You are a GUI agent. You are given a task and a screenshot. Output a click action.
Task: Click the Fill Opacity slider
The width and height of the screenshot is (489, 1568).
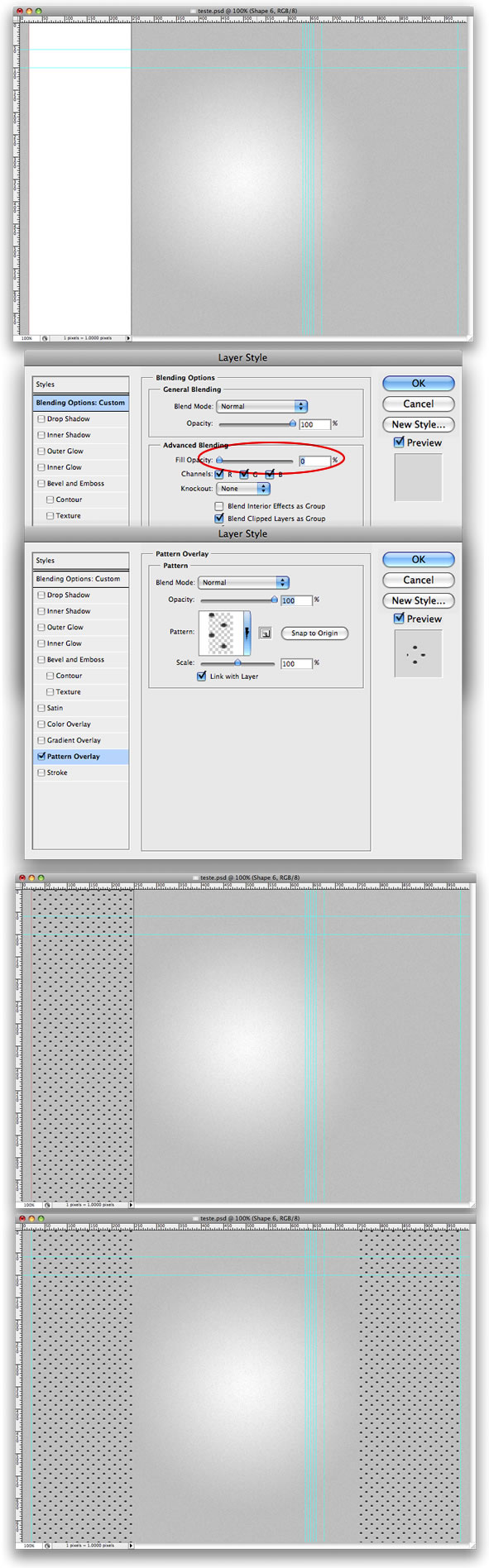pyautogui.click(x=256, y=461)
